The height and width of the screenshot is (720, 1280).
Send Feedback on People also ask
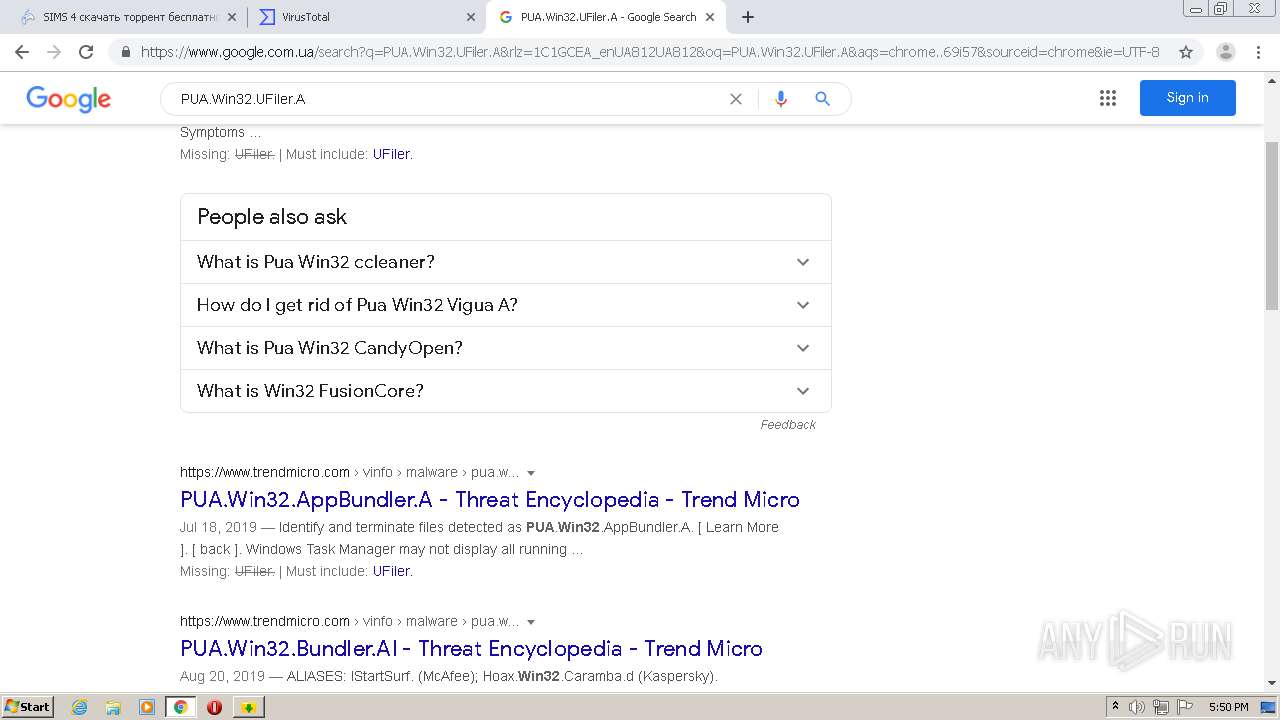[x=788, y=425]
